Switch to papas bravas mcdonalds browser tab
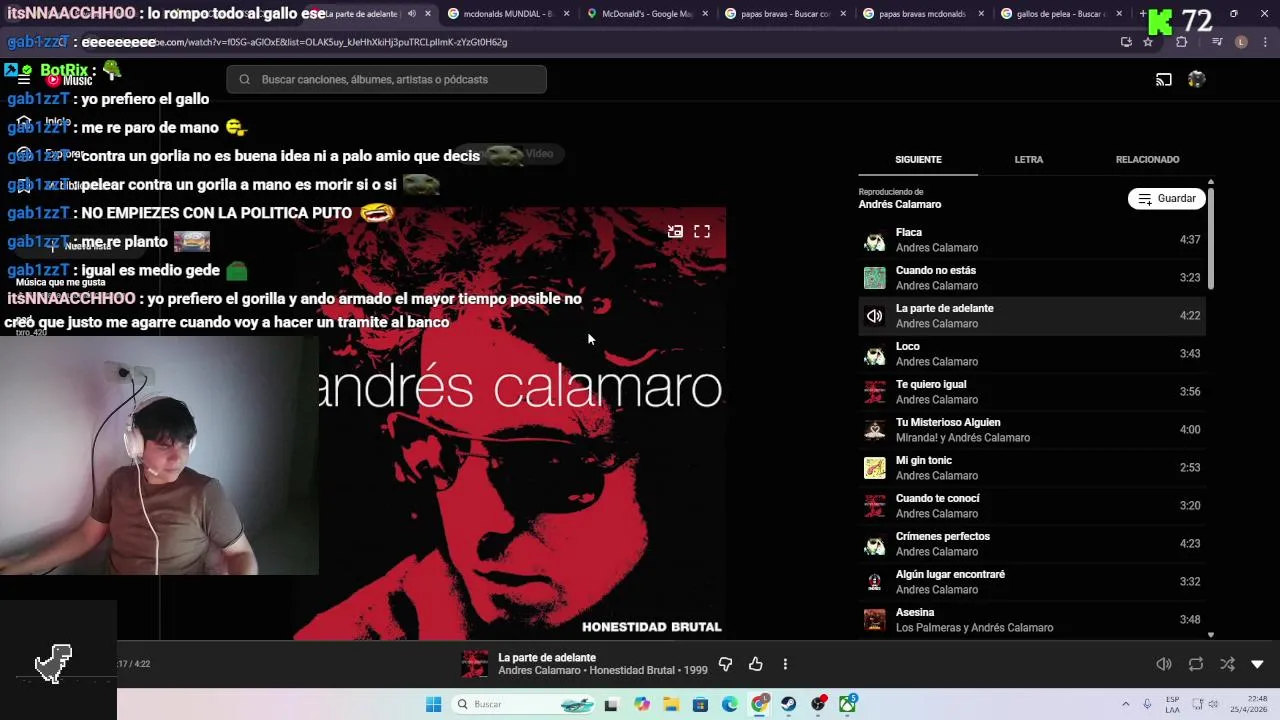Screen dimensions: 1280x720 (920, 14)
